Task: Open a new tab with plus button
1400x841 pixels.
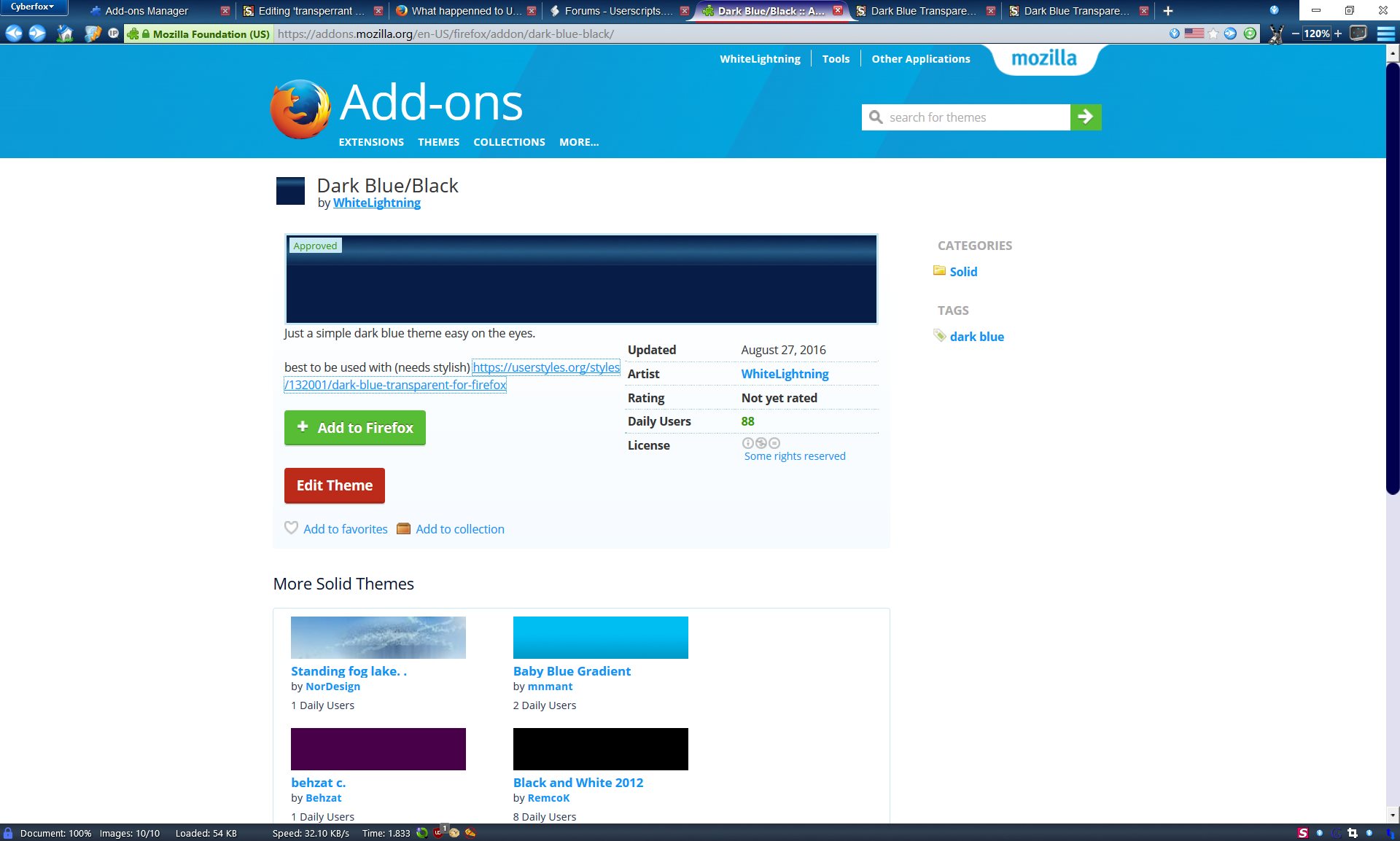Action: pyautogui.click(x=1168, y=11)
